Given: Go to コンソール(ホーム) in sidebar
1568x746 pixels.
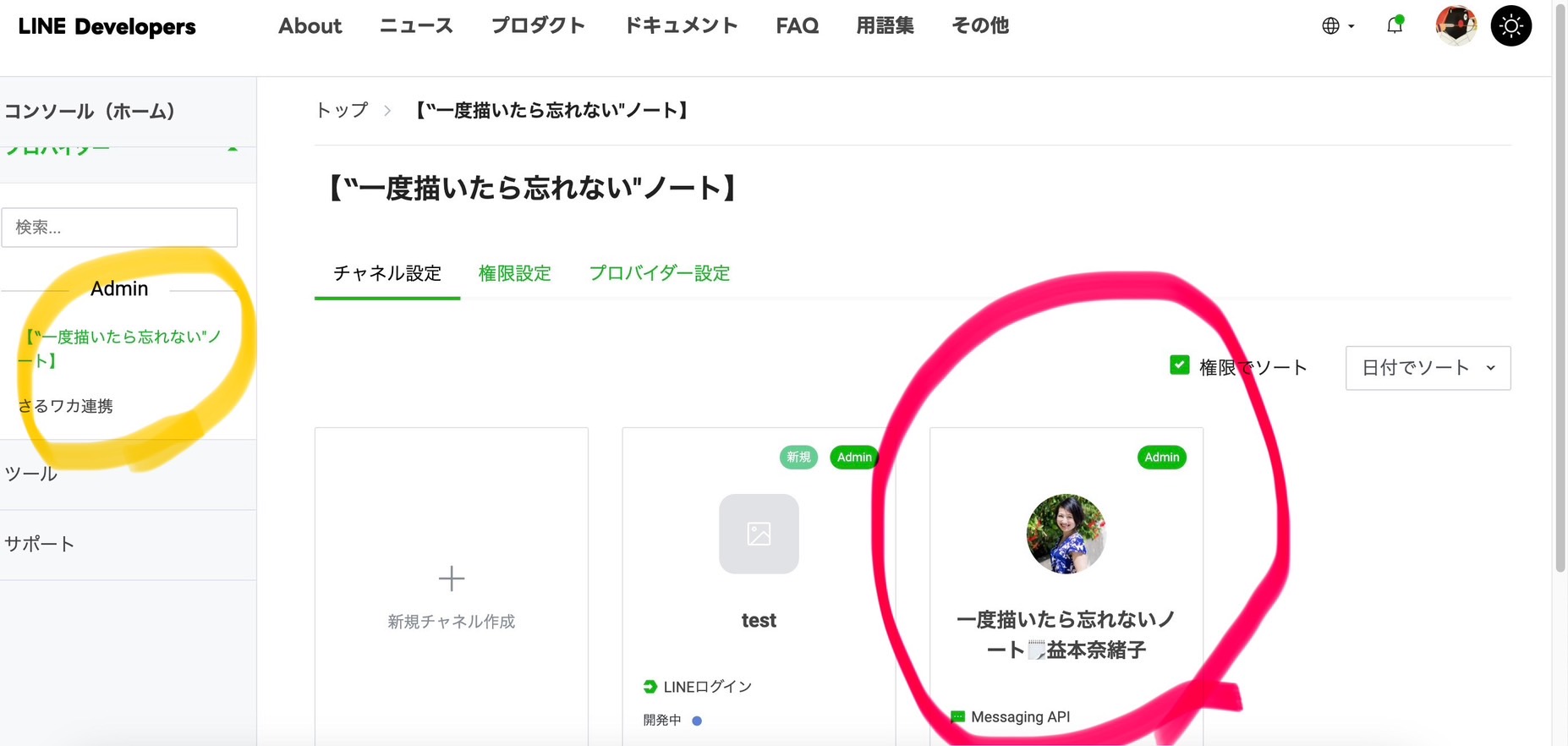Looking at the screenshot, I should tap(90, 111).
